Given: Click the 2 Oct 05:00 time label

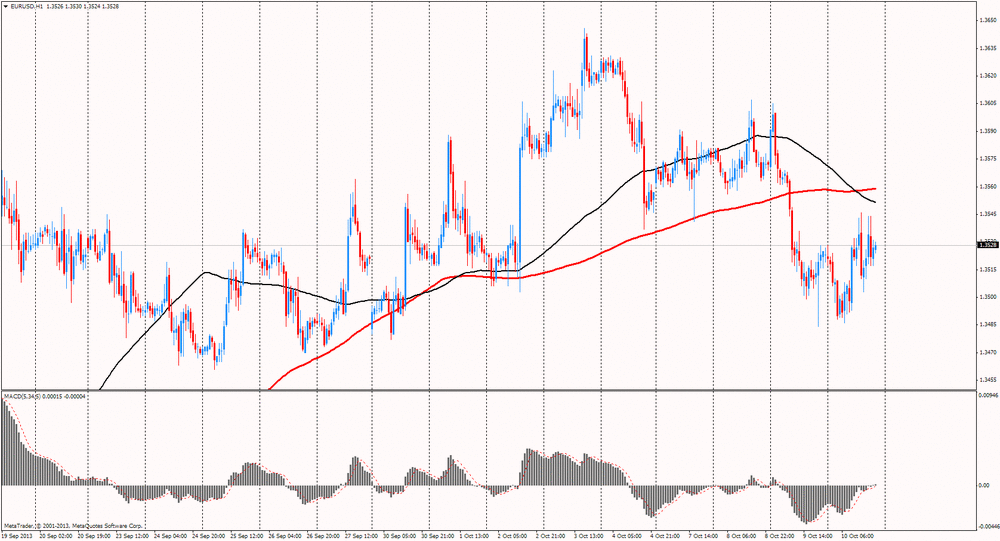Looking at the screenshot, I should click(x=513, y=537).
